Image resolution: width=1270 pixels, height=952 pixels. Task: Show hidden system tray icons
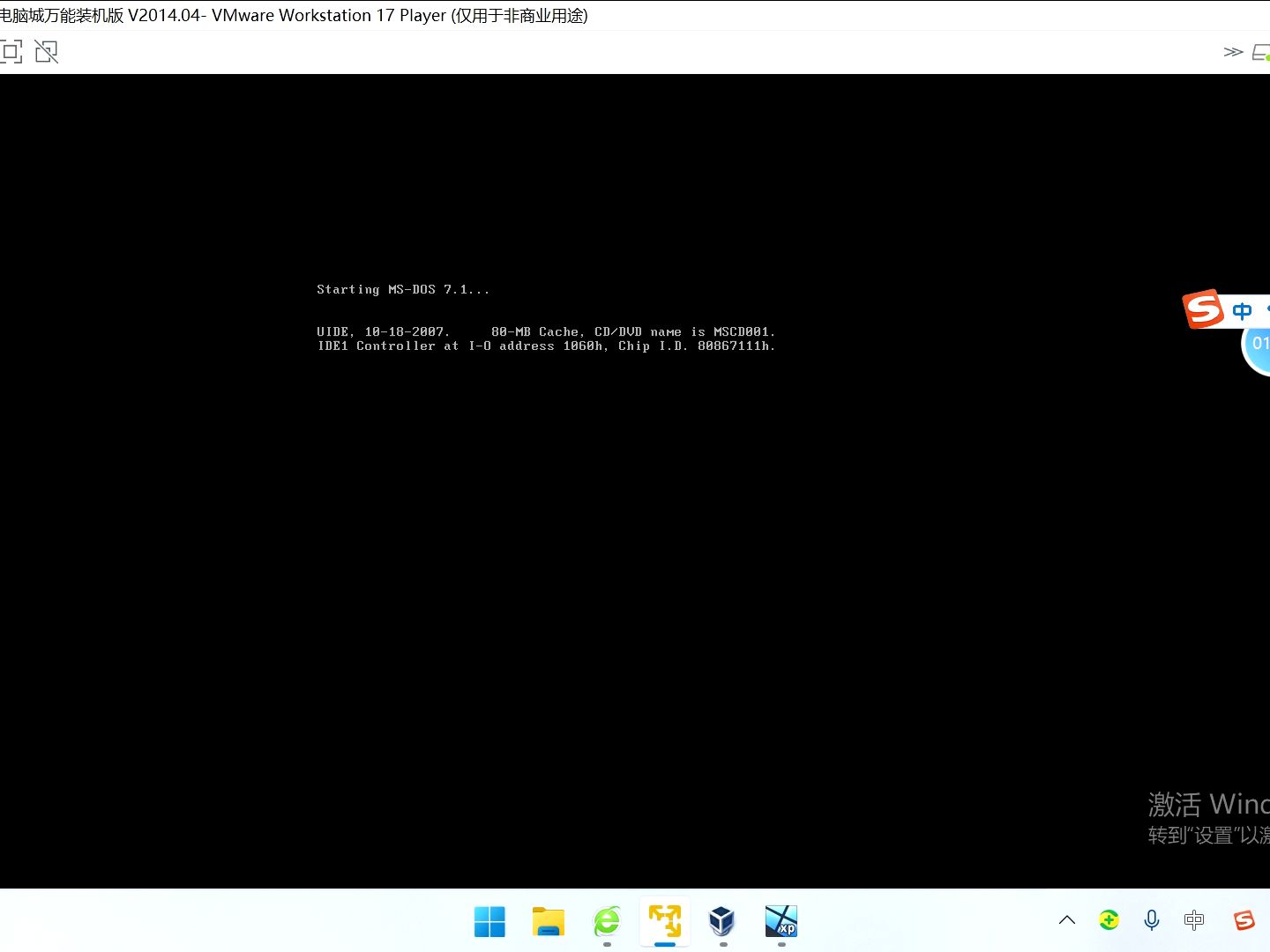1067,920
